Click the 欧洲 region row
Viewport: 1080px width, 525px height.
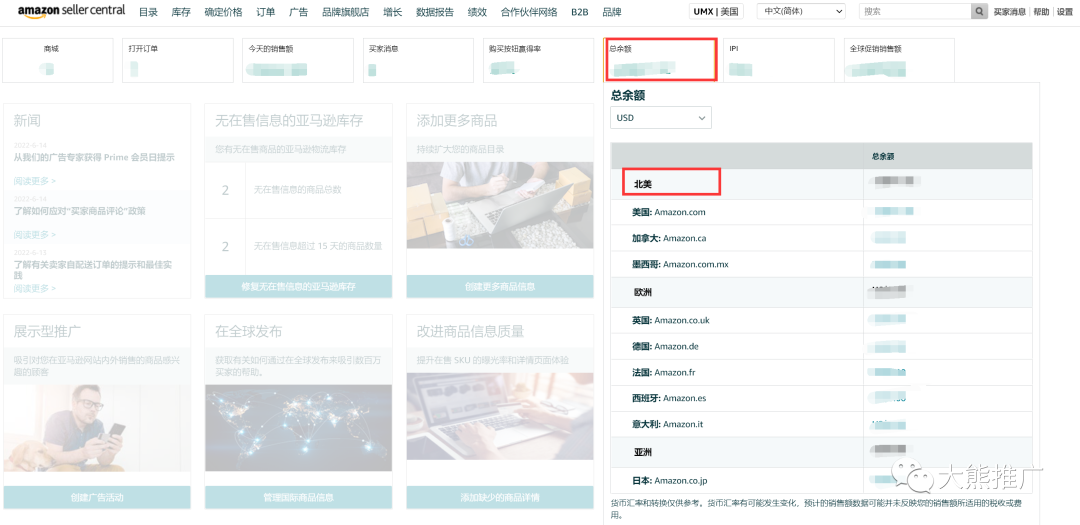[821, 293]
